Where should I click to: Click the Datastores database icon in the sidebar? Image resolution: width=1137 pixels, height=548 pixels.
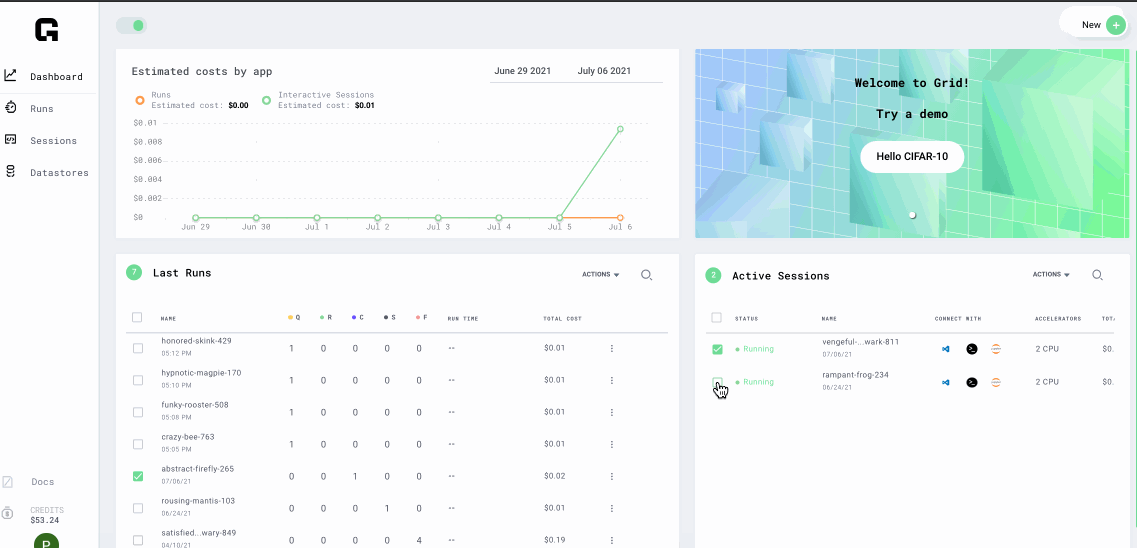[10, 172]
